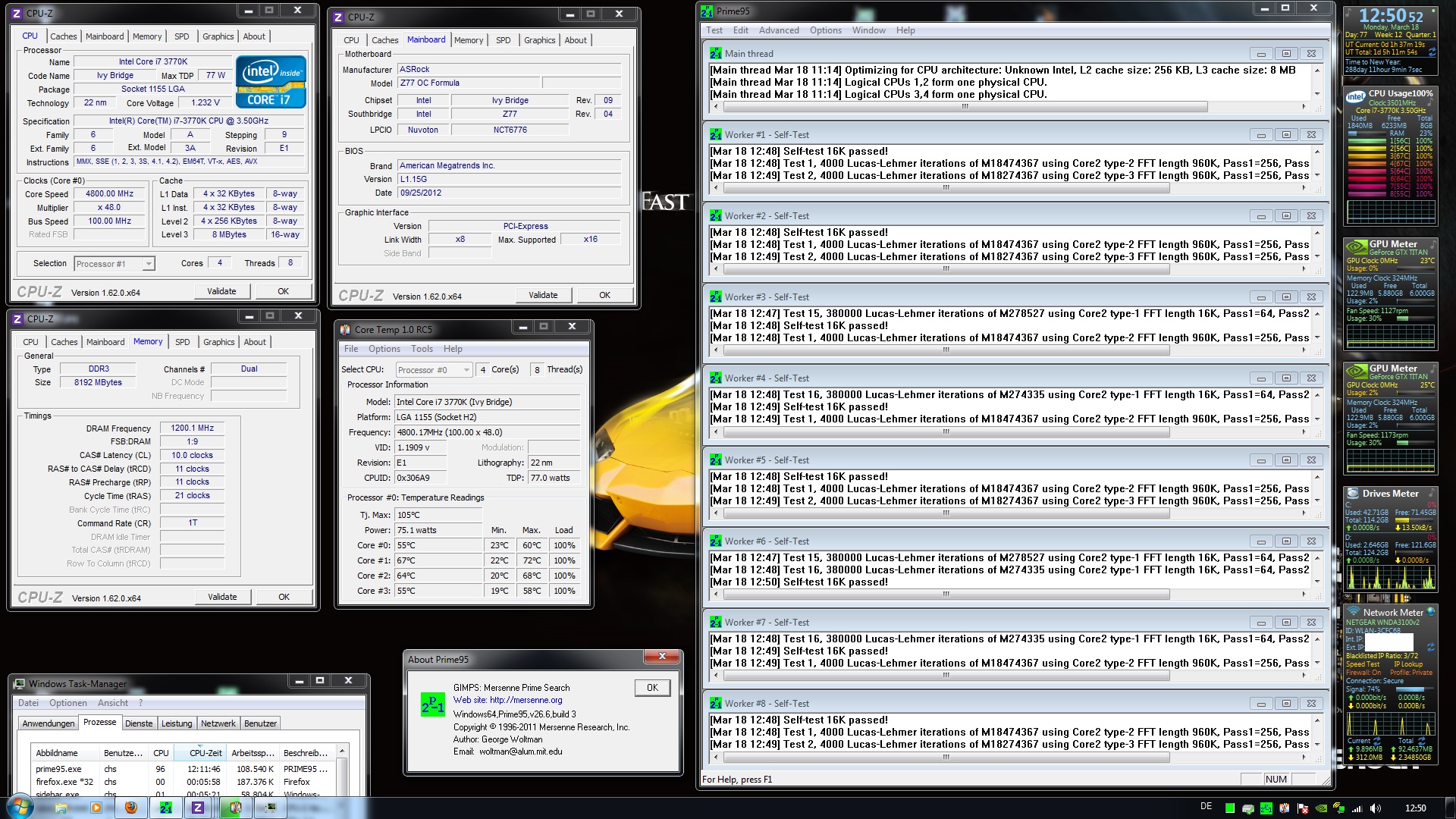This screenshot has width=1456, height=819.
Task: Select Leistung tab in Task Manager
Action: [177, 723]
